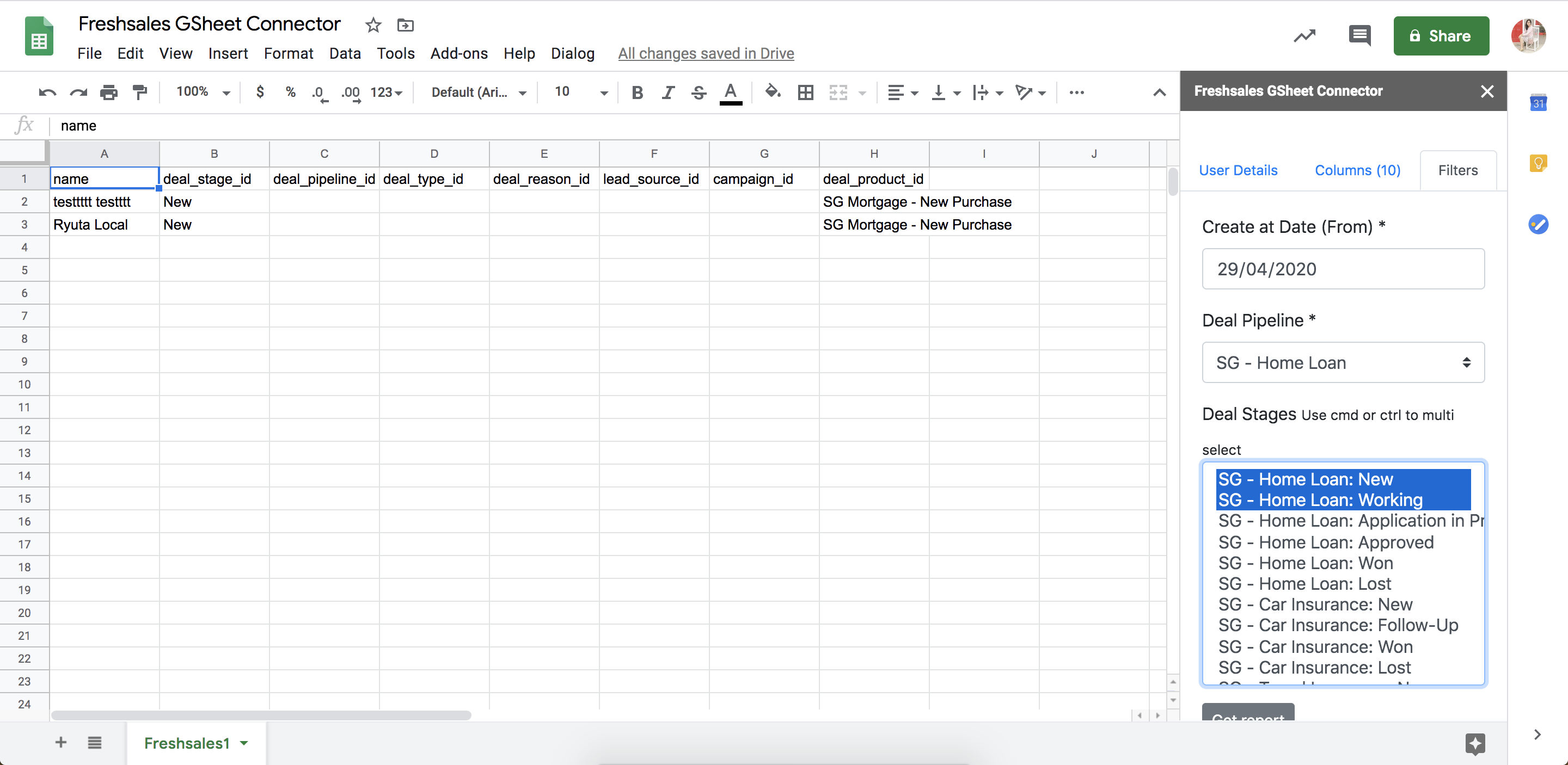
Task: Open the Default (Arial) font dropdown
Action: point(479,92)
